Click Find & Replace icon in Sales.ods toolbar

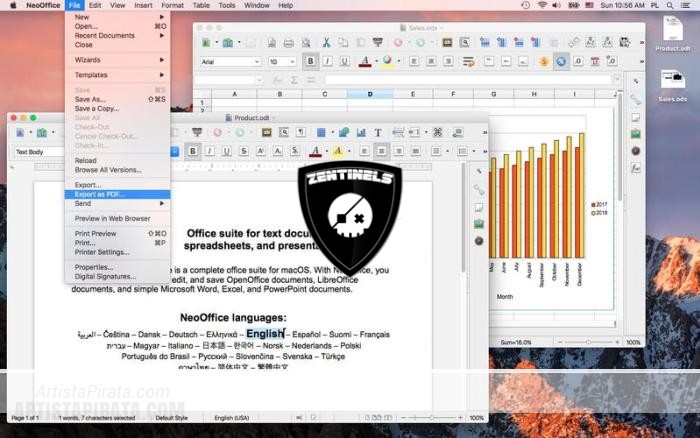pyautogui.click(x=465, y=42)
